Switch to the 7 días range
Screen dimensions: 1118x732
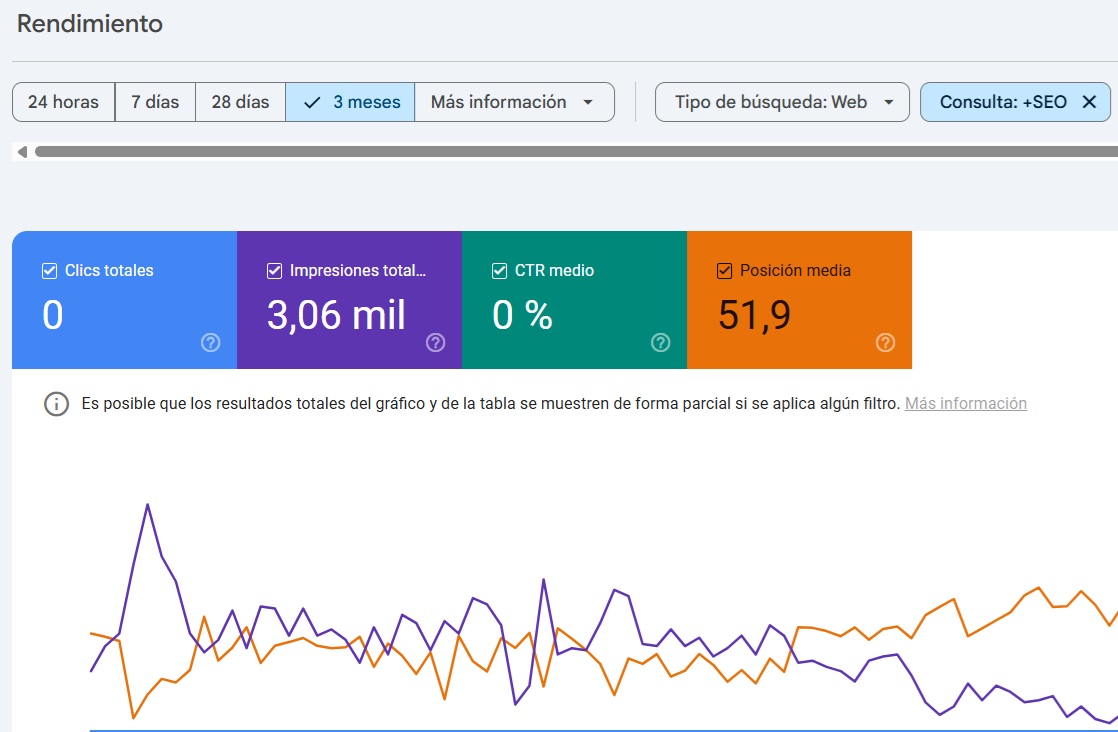[155, 102]
